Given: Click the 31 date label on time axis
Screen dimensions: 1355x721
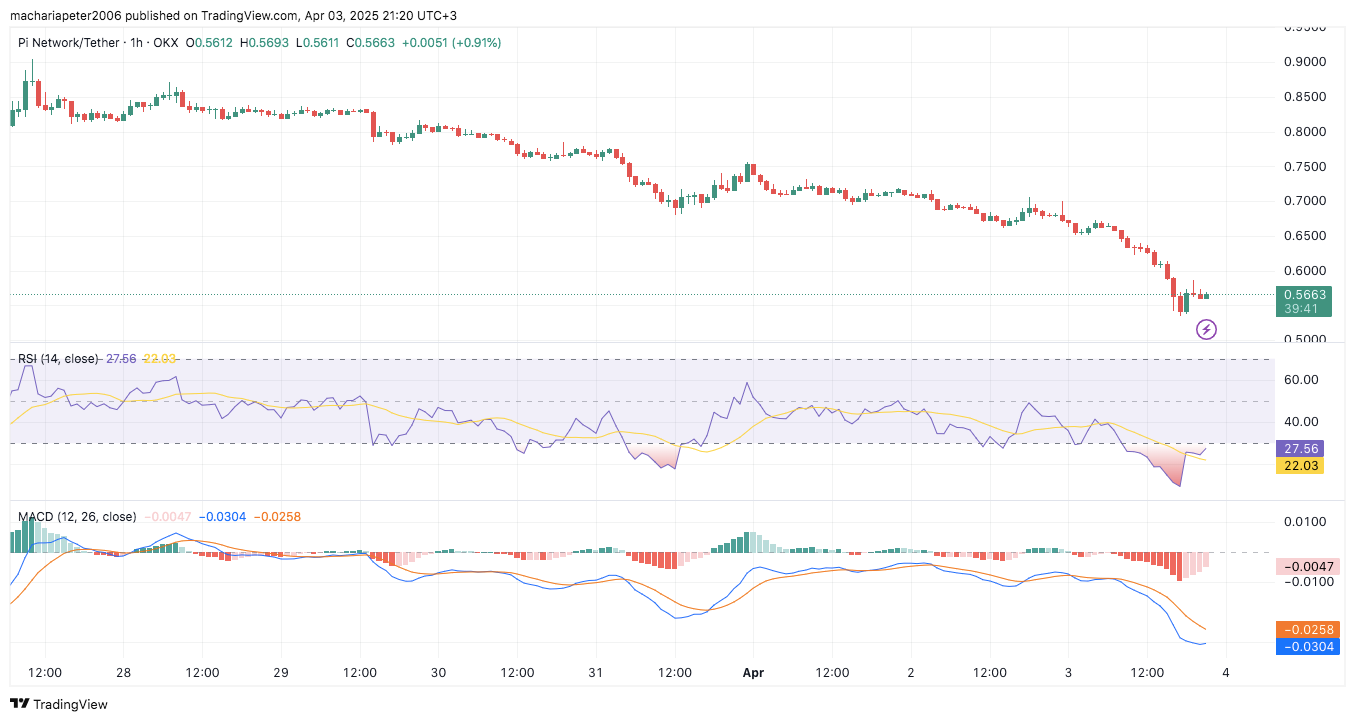Looking at the screenshot, I should (x=596, y=673).
